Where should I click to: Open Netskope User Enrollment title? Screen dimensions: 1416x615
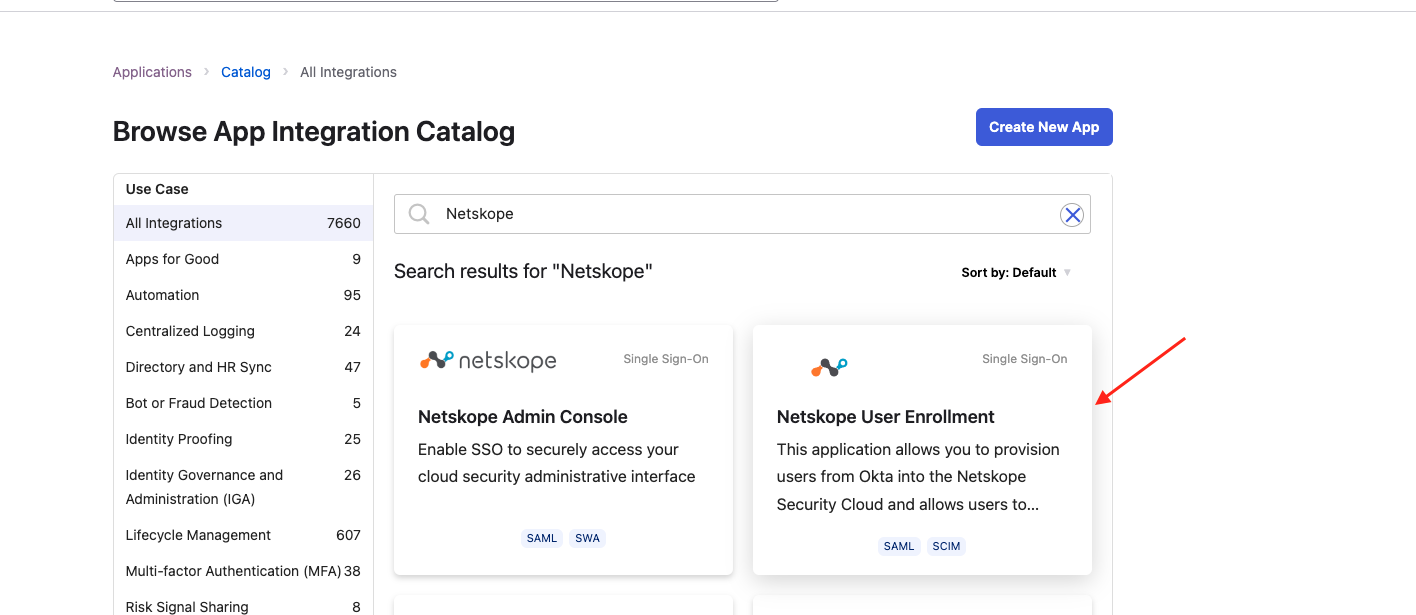[x=886, y=417]
